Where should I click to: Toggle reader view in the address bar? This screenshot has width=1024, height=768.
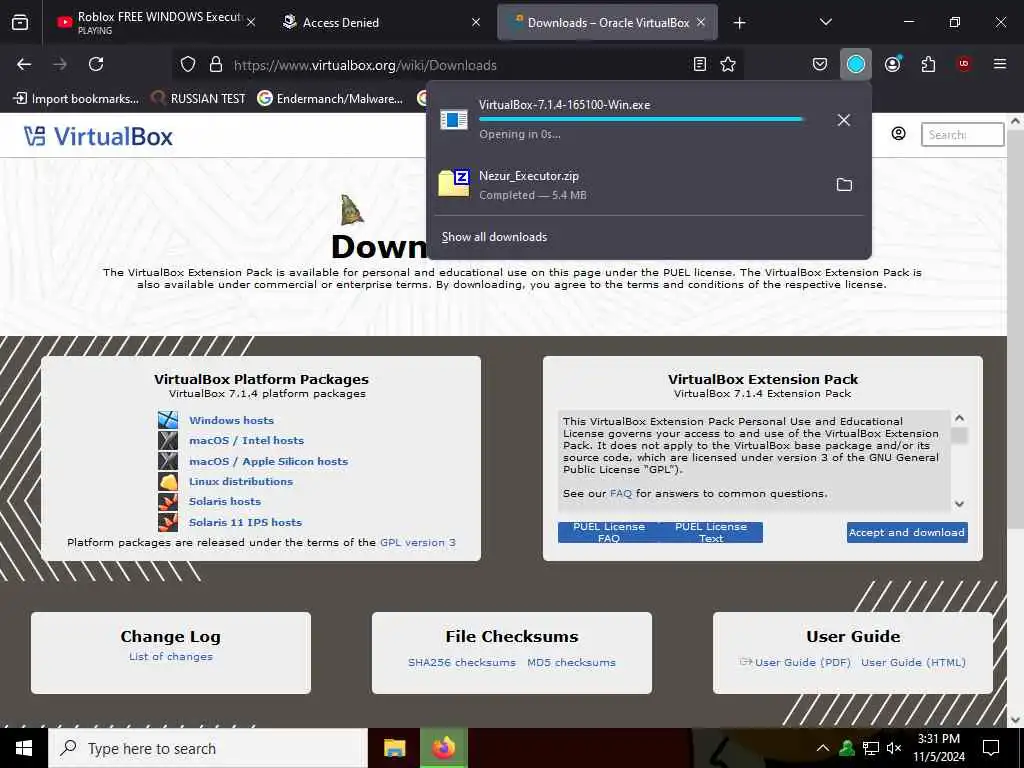[x=699, y=64]
